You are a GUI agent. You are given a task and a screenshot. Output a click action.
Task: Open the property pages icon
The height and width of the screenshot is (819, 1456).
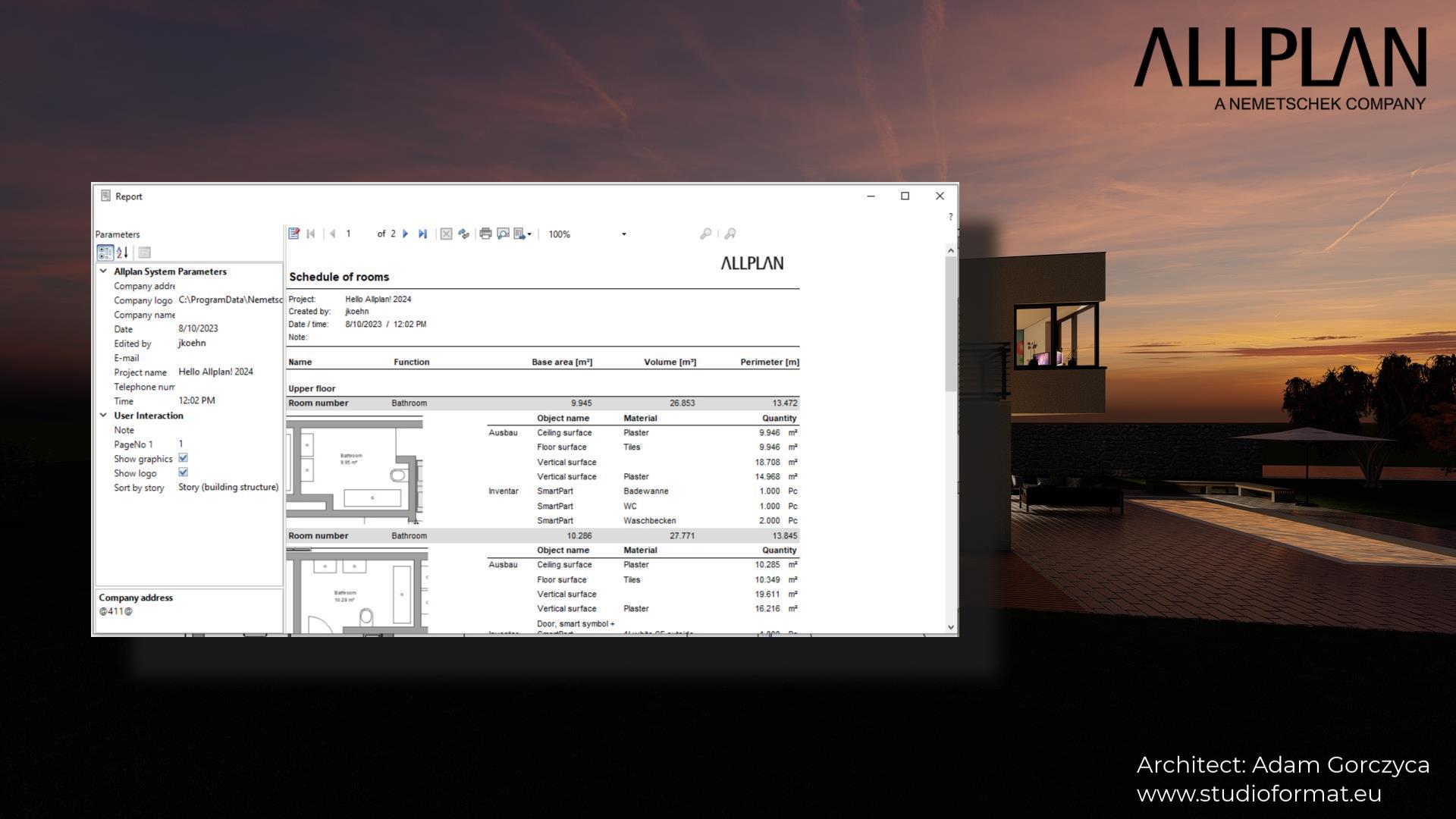[x=145, y=253]
